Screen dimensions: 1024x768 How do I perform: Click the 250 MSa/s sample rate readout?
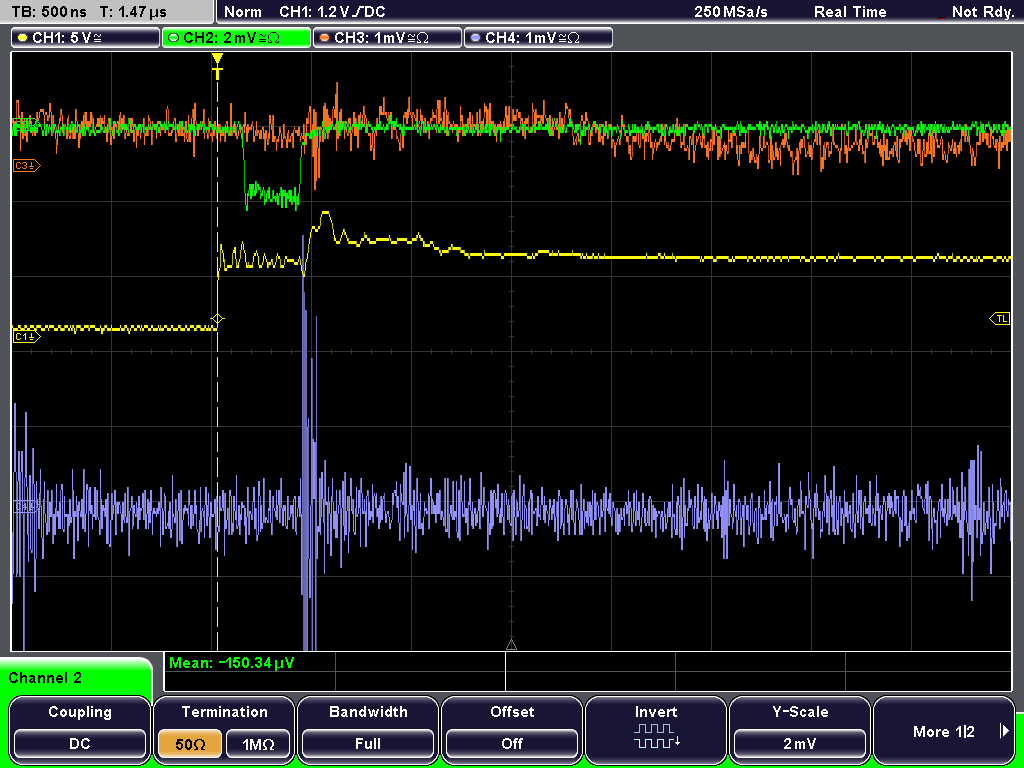coord(731,12)
